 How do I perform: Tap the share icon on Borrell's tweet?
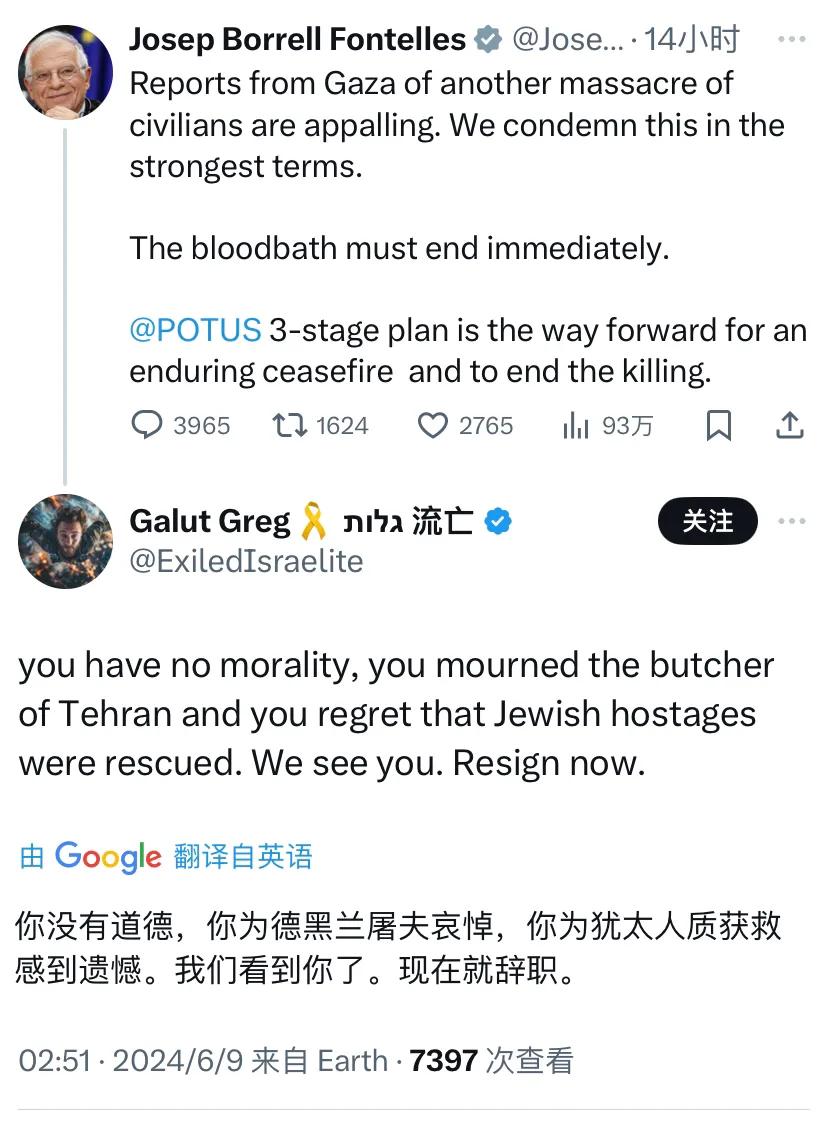click(790, 426)
